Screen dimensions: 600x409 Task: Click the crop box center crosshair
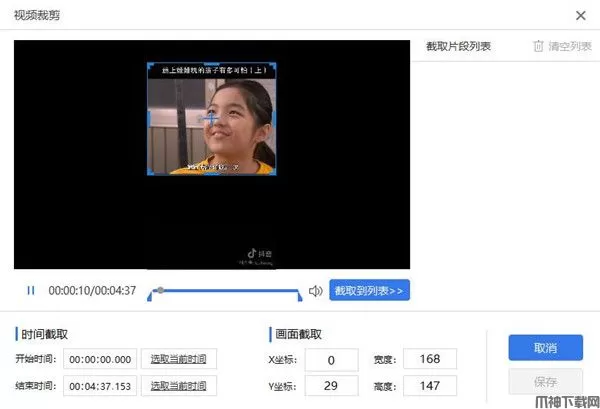pyautogui.click(x=211, y=119)
